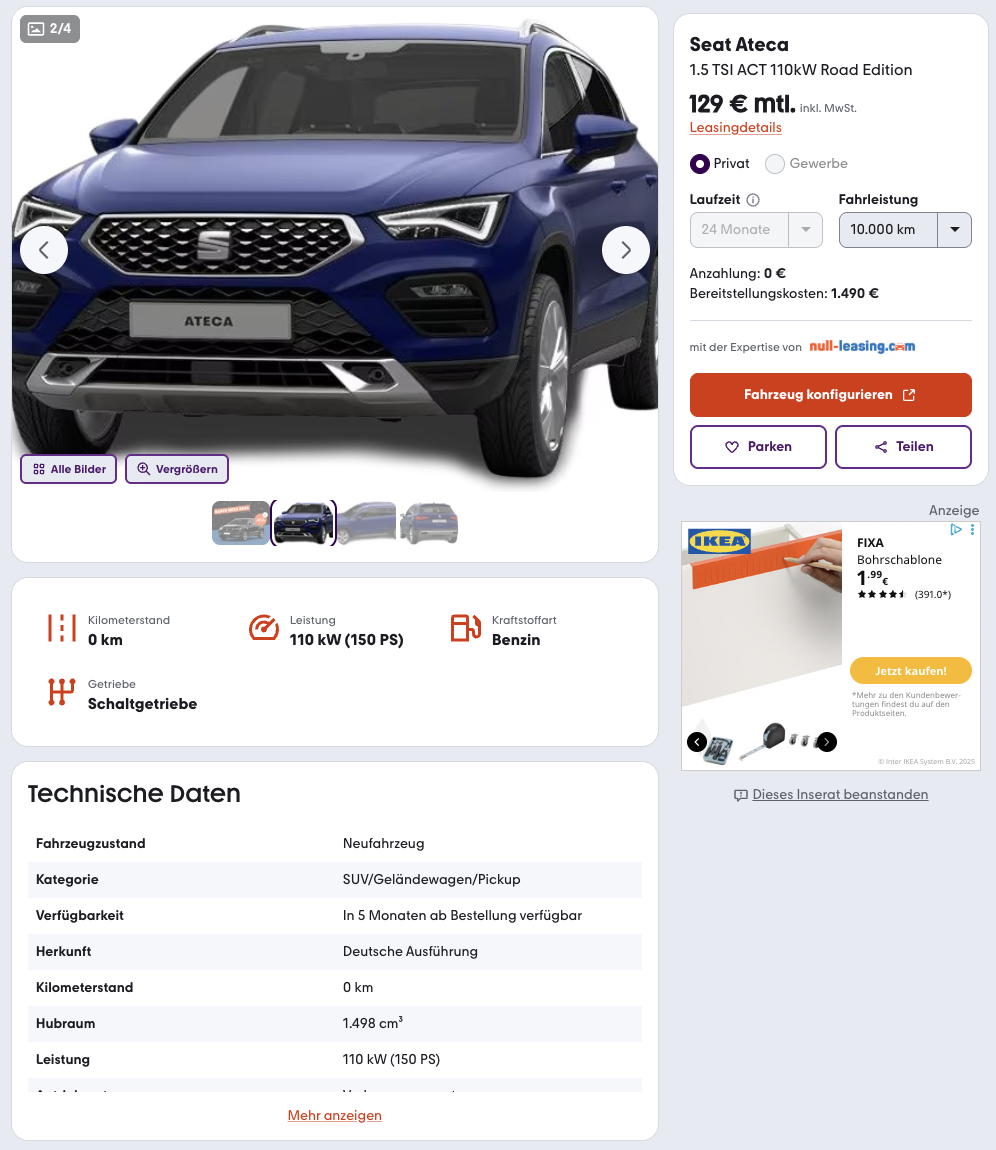Viewport: 996px width, 1150px height.
Task: Click the share icon on Teilen
Action: tap(881, 447)
